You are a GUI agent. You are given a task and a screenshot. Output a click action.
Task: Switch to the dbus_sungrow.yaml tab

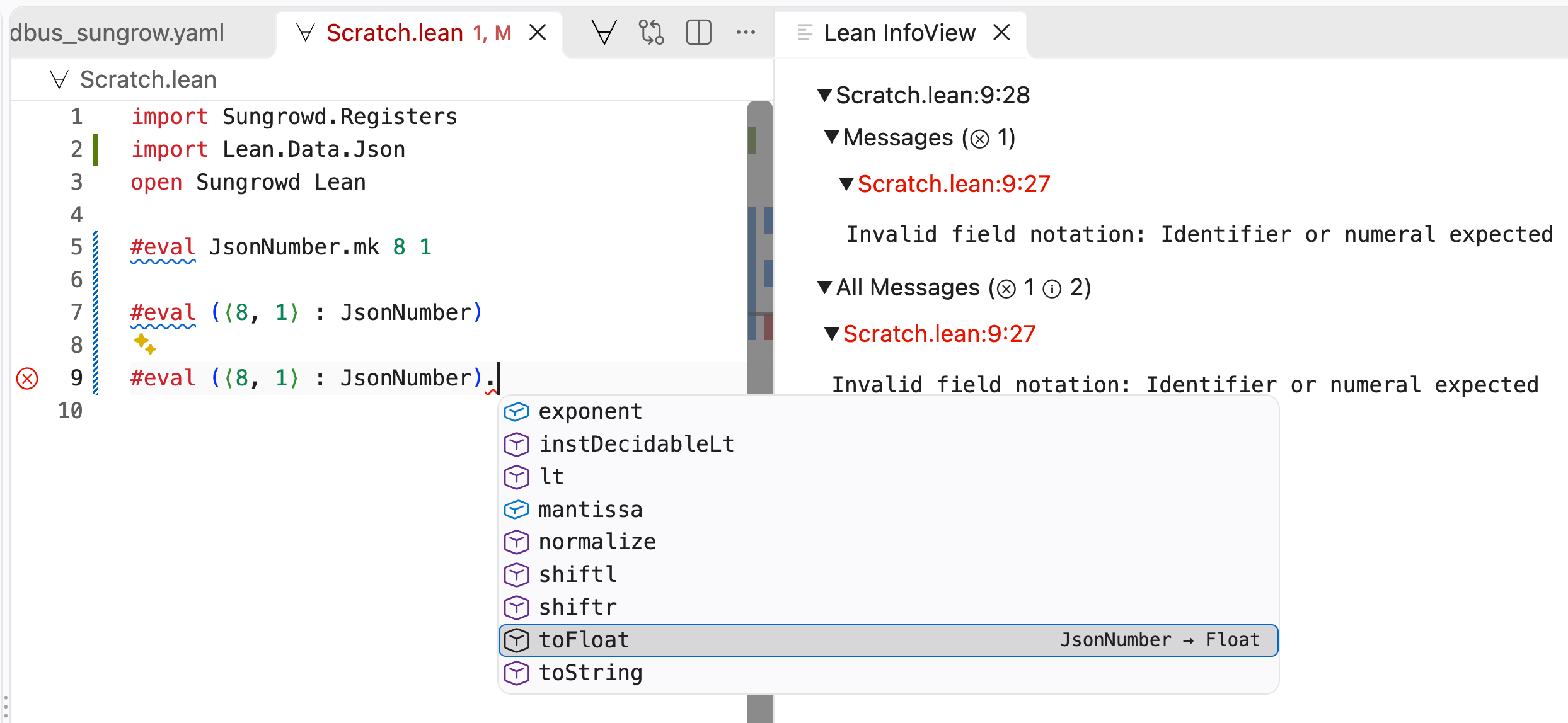117,33
